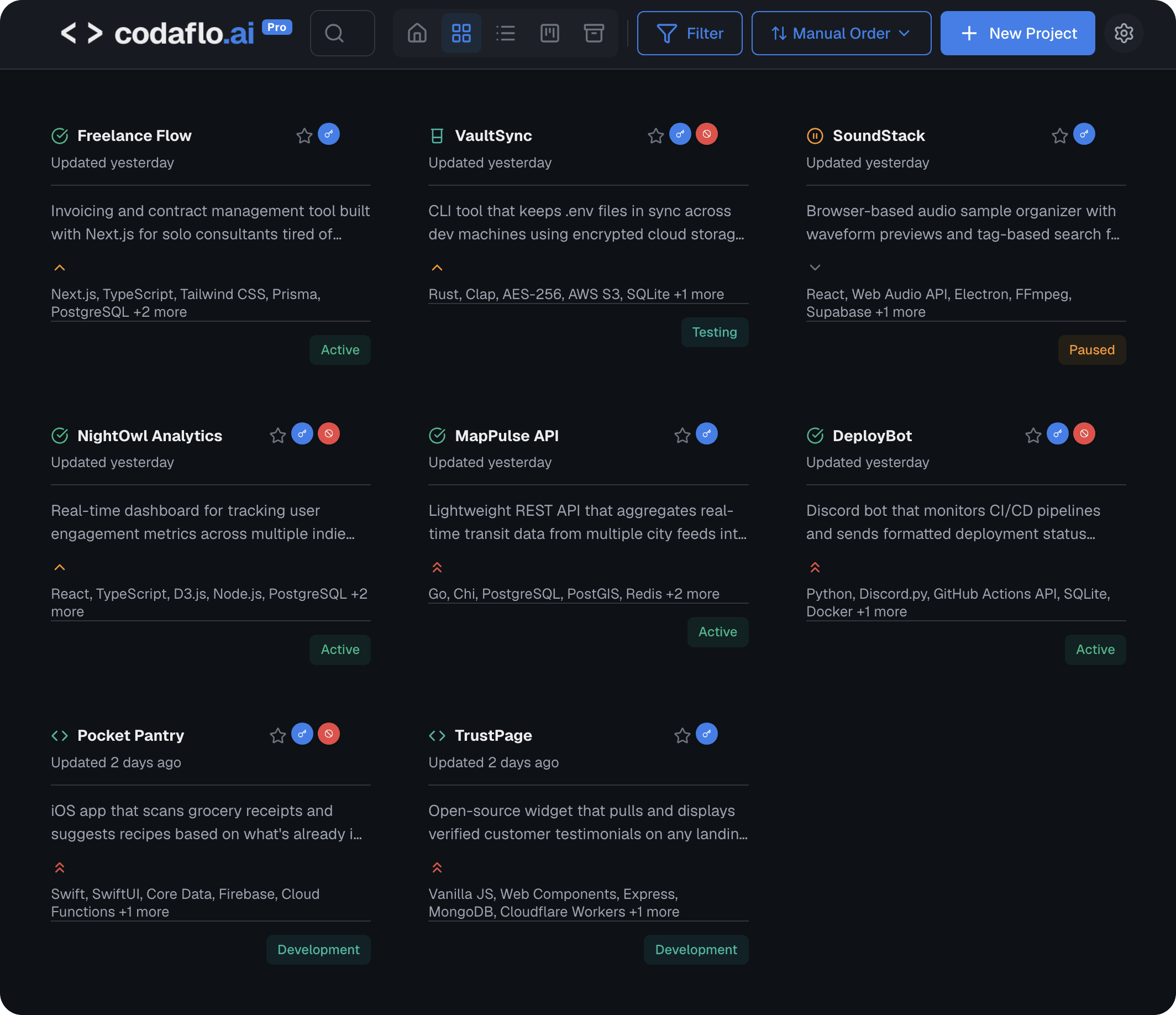Open the Manual Order dropdown

[841, 33]
